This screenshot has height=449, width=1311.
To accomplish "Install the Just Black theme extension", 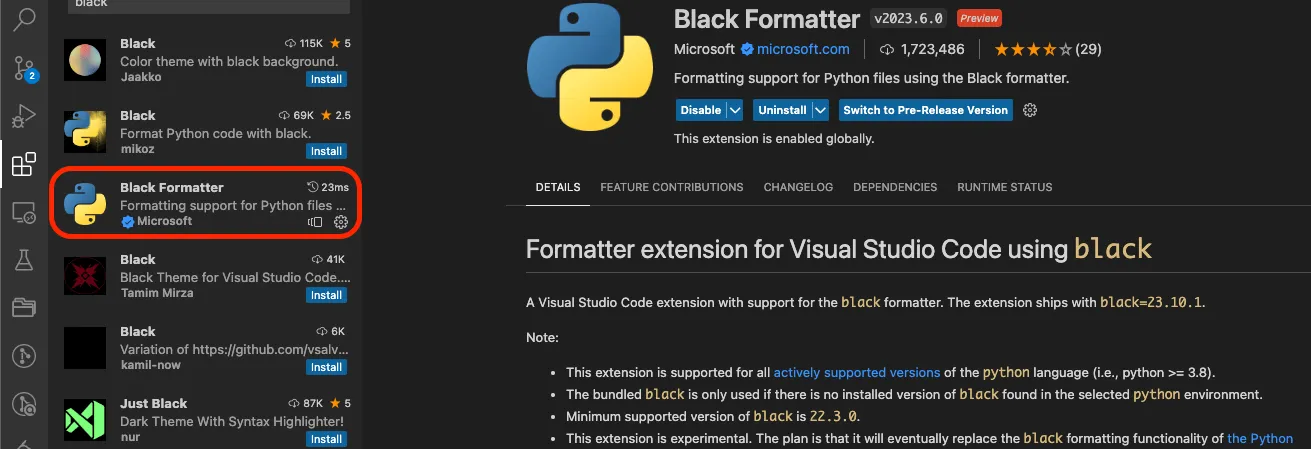I will click(326, 439).
